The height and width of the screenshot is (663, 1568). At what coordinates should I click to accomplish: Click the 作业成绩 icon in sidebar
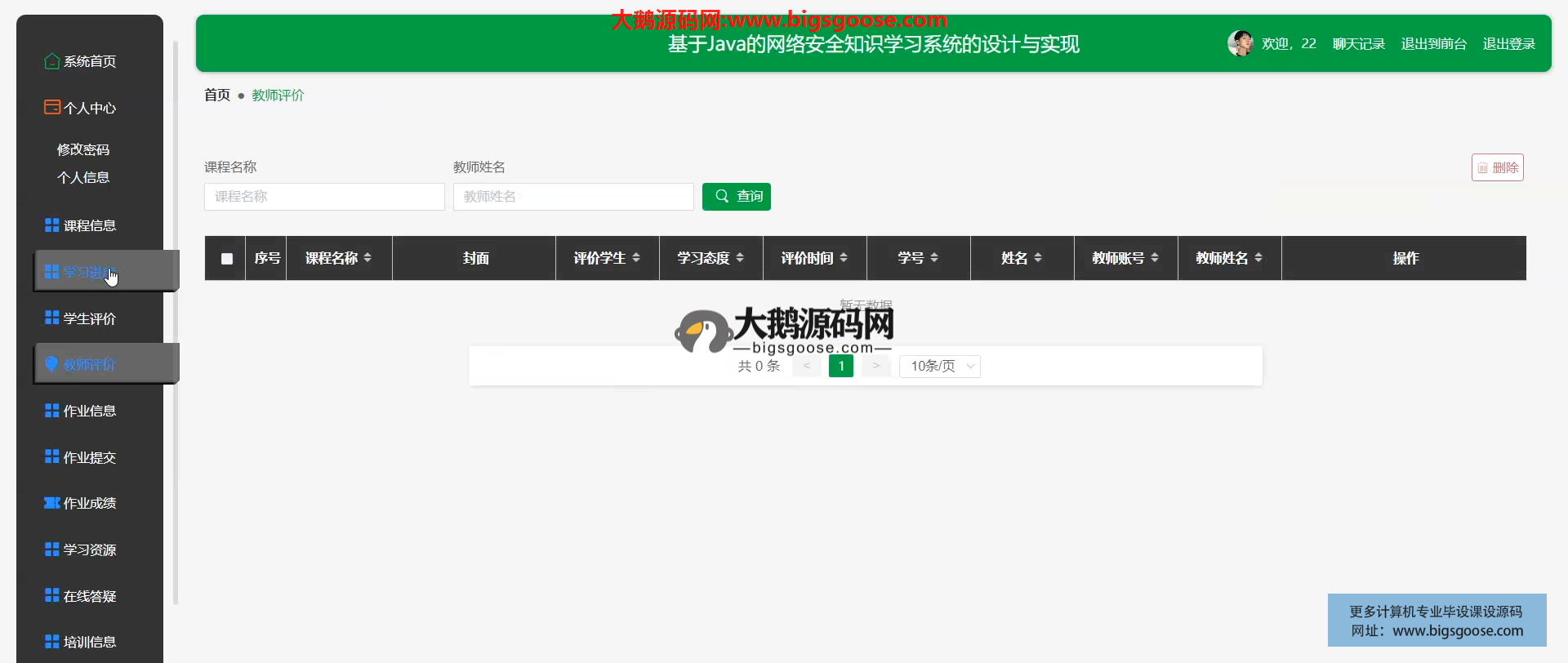coord(51,503)
